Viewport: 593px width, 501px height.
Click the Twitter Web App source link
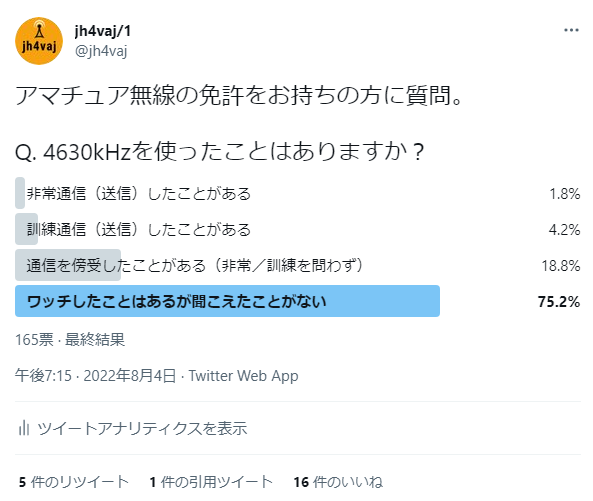coord(244,375)
